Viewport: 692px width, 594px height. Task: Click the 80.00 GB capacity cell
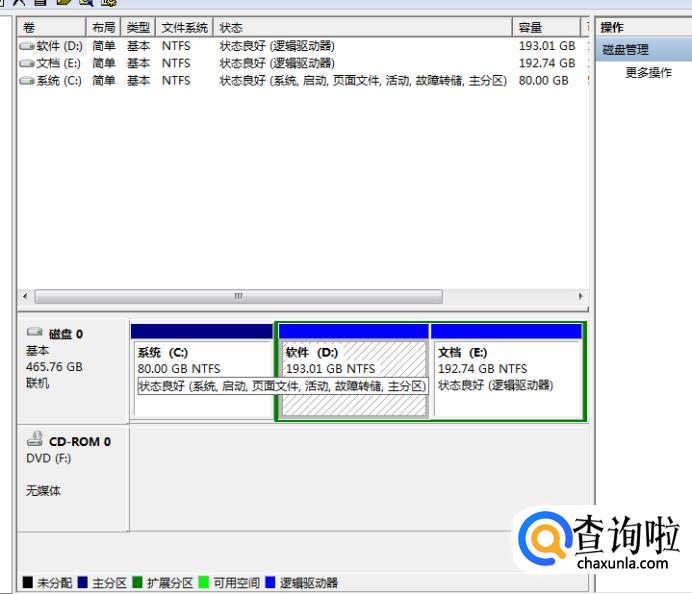pyautogui.click(x=543, y=81)
